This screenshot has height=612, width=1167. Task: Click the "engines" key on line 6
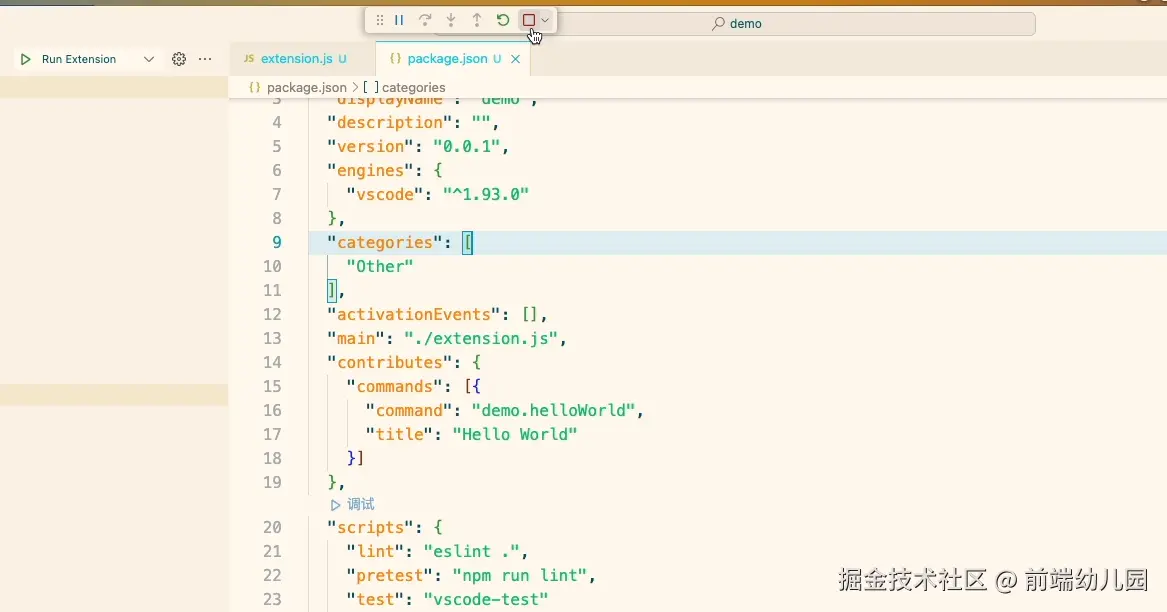coord(371,170)
